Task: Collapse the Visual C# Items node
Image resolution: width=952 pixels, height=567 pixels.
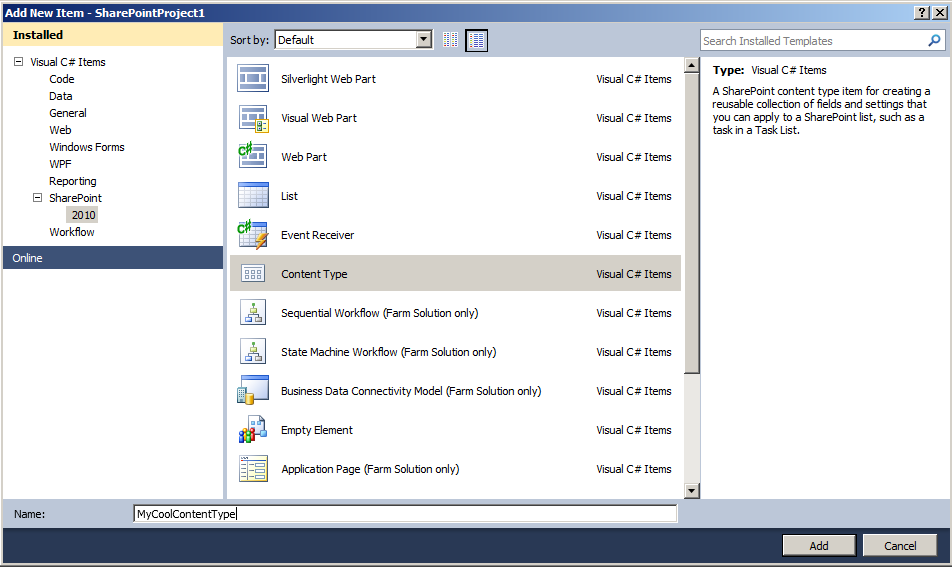Action: 18,61
